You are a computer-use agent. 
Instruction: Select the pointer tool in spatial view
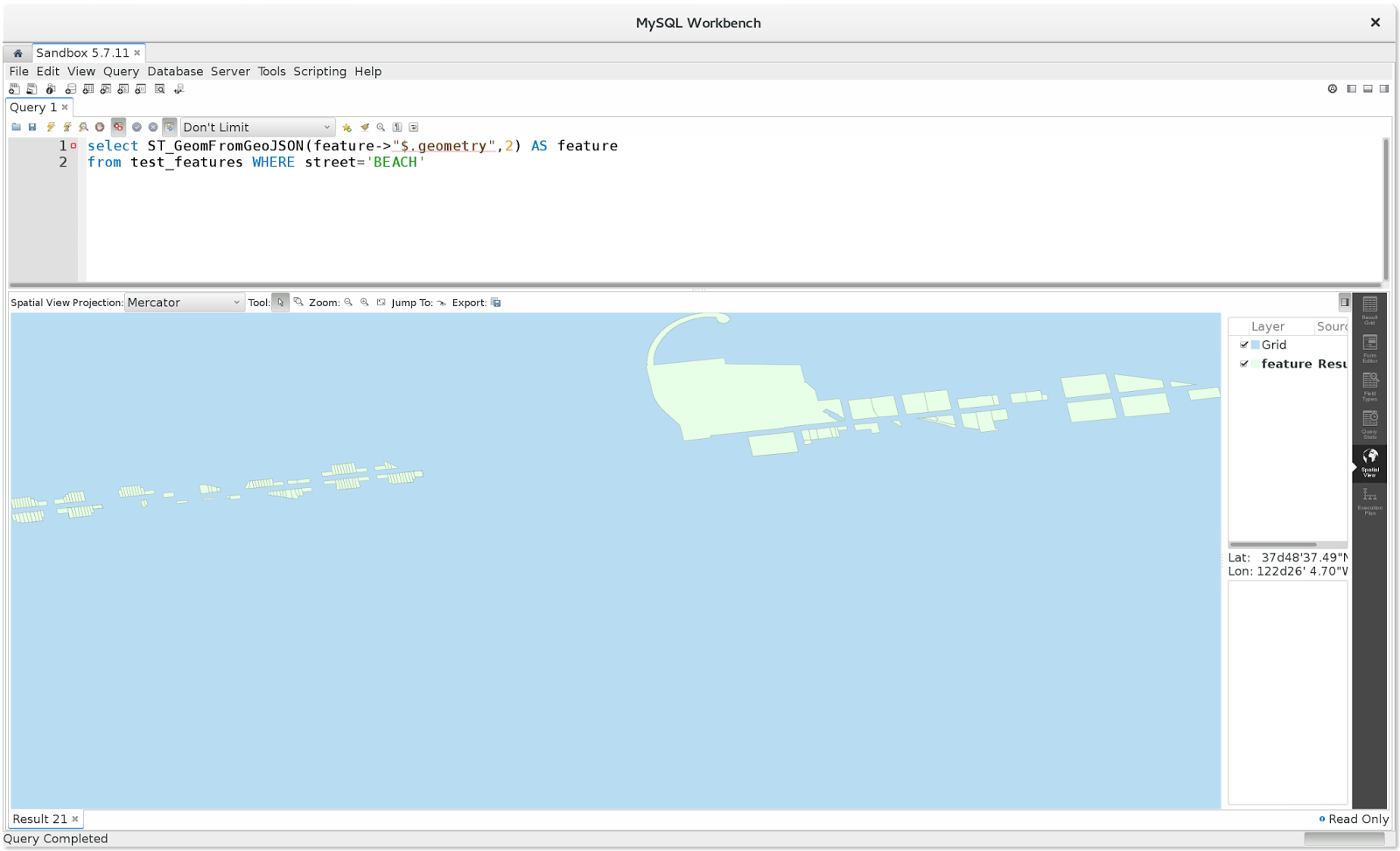click(280, 302)
